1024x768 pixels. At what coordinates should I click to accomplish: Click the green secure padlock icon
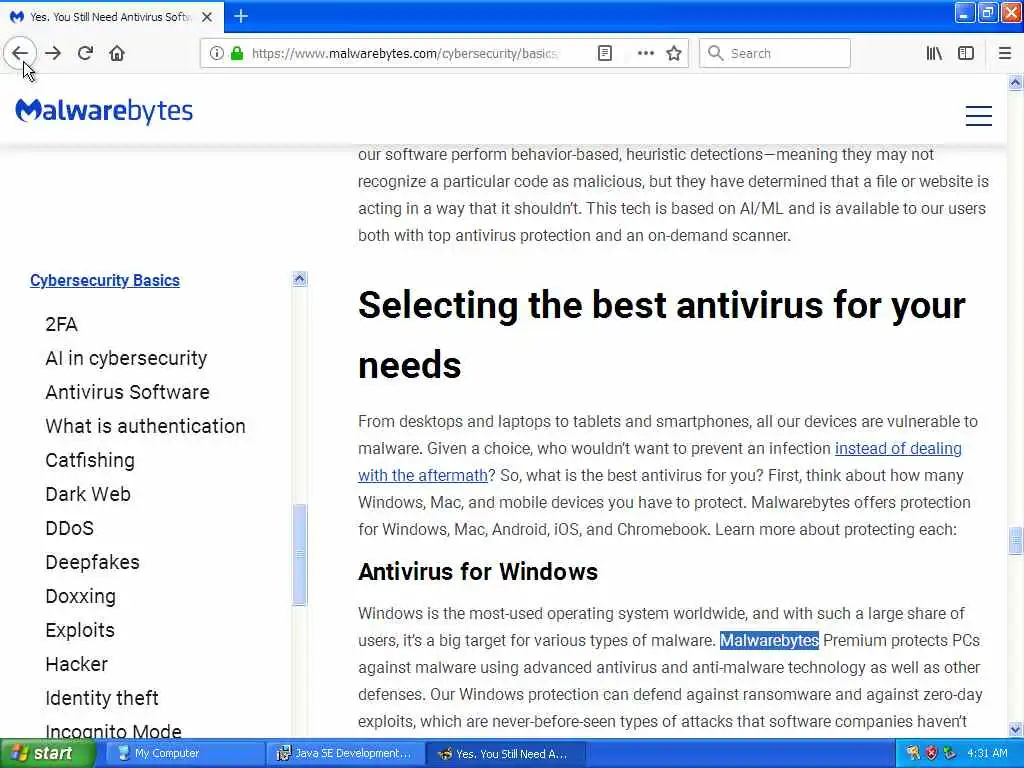tap(237, 53)
